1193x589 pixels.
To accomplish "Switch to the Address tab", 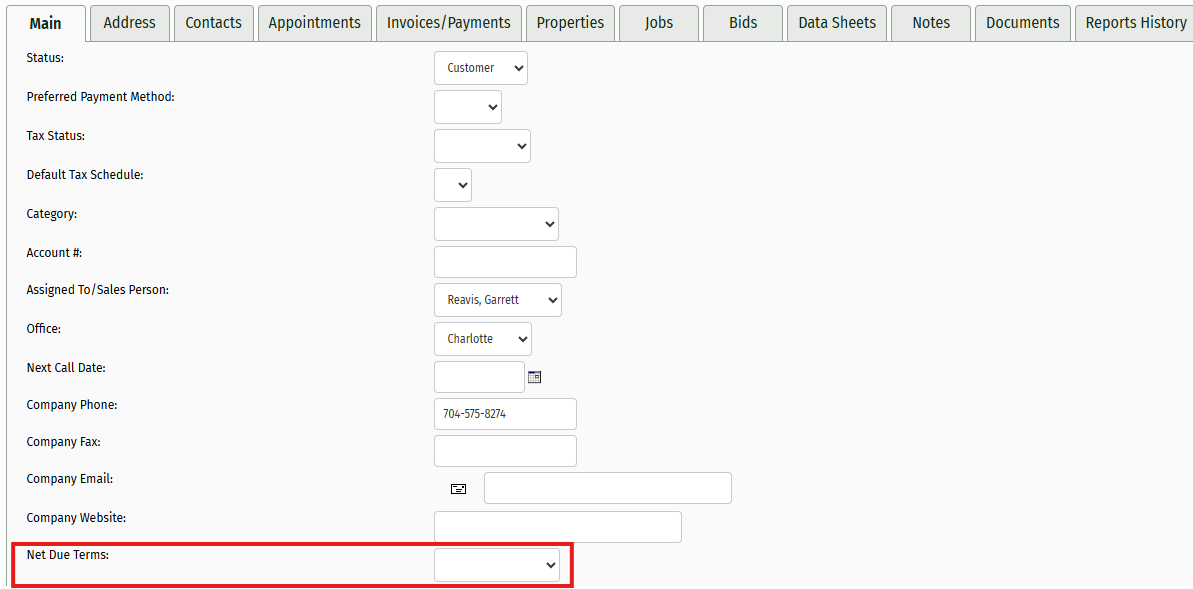I will [130, 22].
